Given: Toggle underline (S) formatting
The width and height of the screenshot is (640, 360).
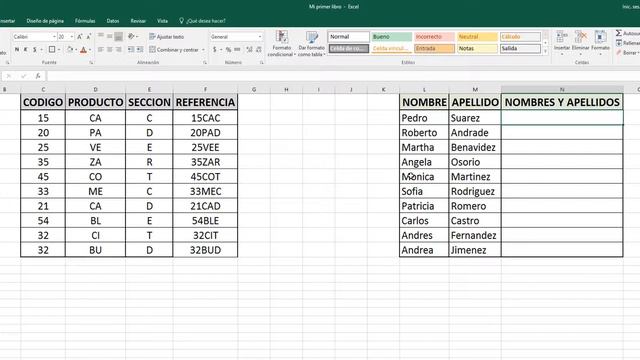Looking at the screenshot, I should coord(35,49).
